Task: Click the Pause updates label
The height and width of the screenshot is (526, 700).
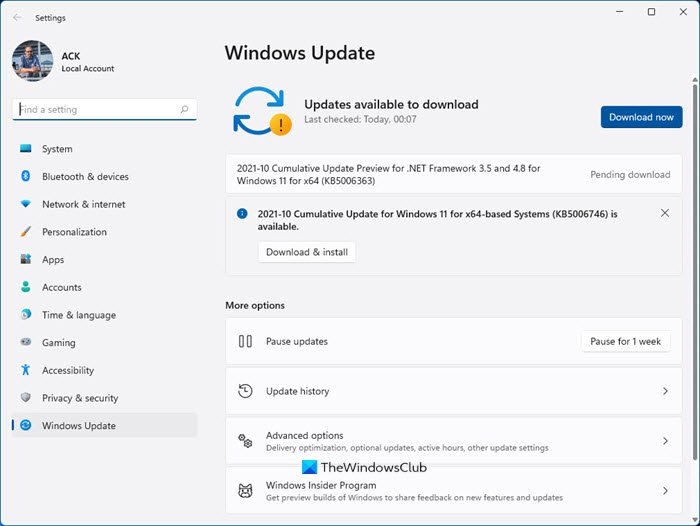Action: [x=297, y=341]
